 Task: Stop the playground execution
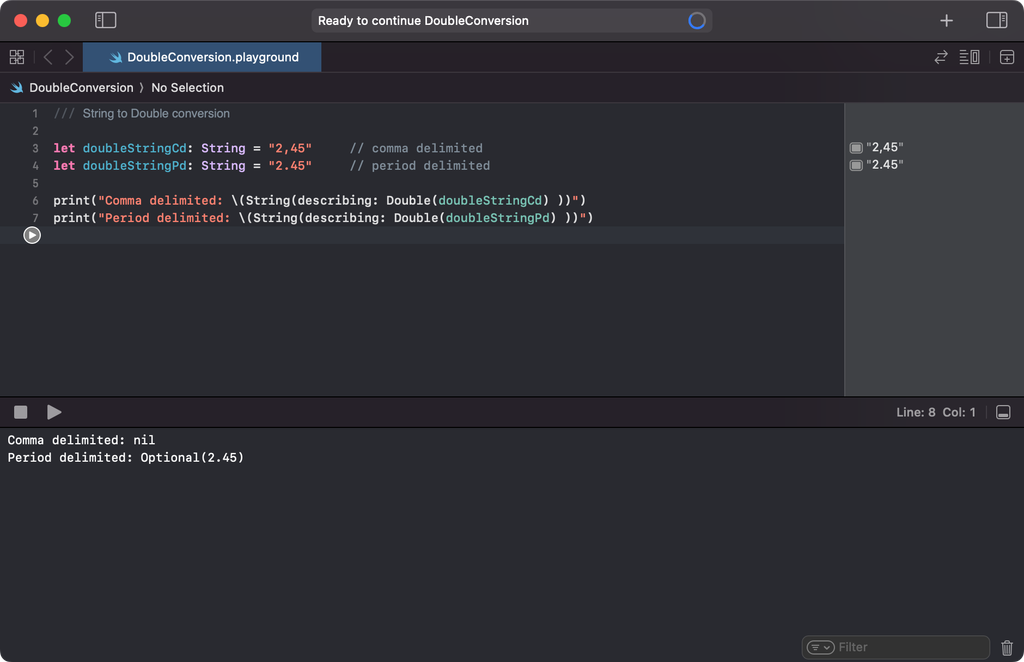click(x=20, y=412)
